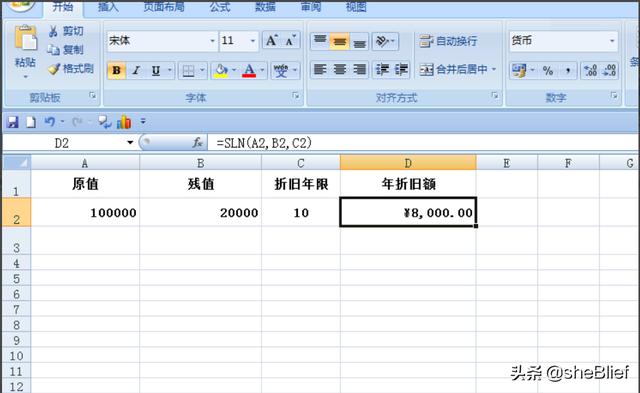Decrease indent icon
Viewport: 640px width, 393px height.
(382, 70)
